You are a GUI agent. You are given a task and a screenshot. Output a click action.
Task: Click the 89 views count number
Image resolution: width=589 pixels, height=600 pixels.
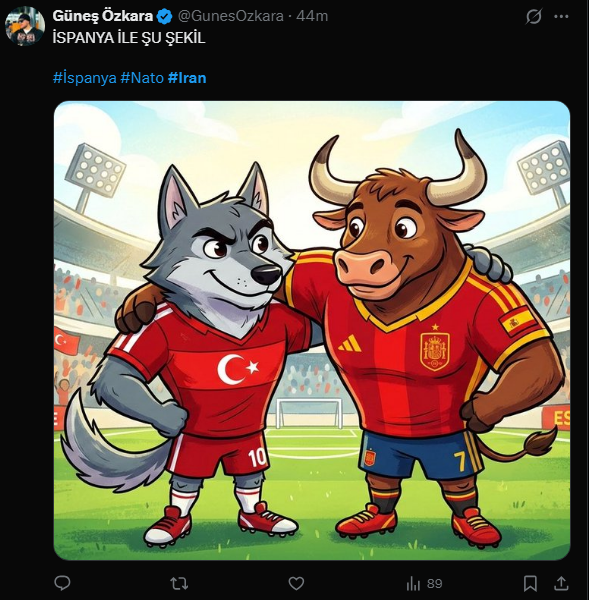(434, 584)
